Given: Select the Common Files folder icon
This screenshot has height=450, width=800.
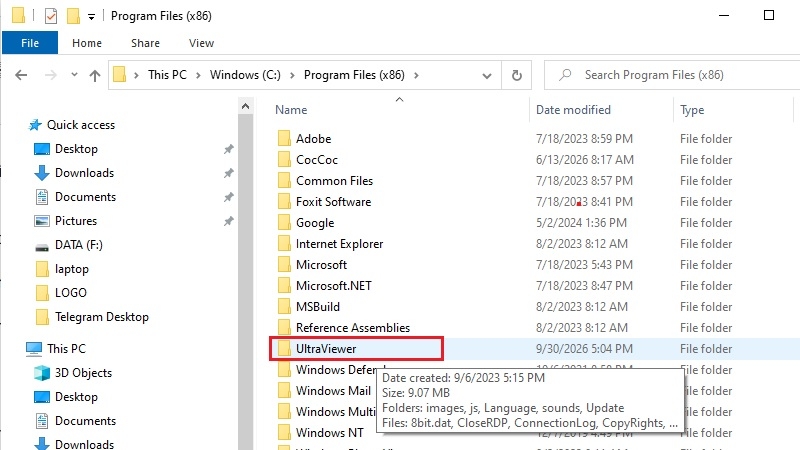Looking at the screenshot, I should coord(284,181).
